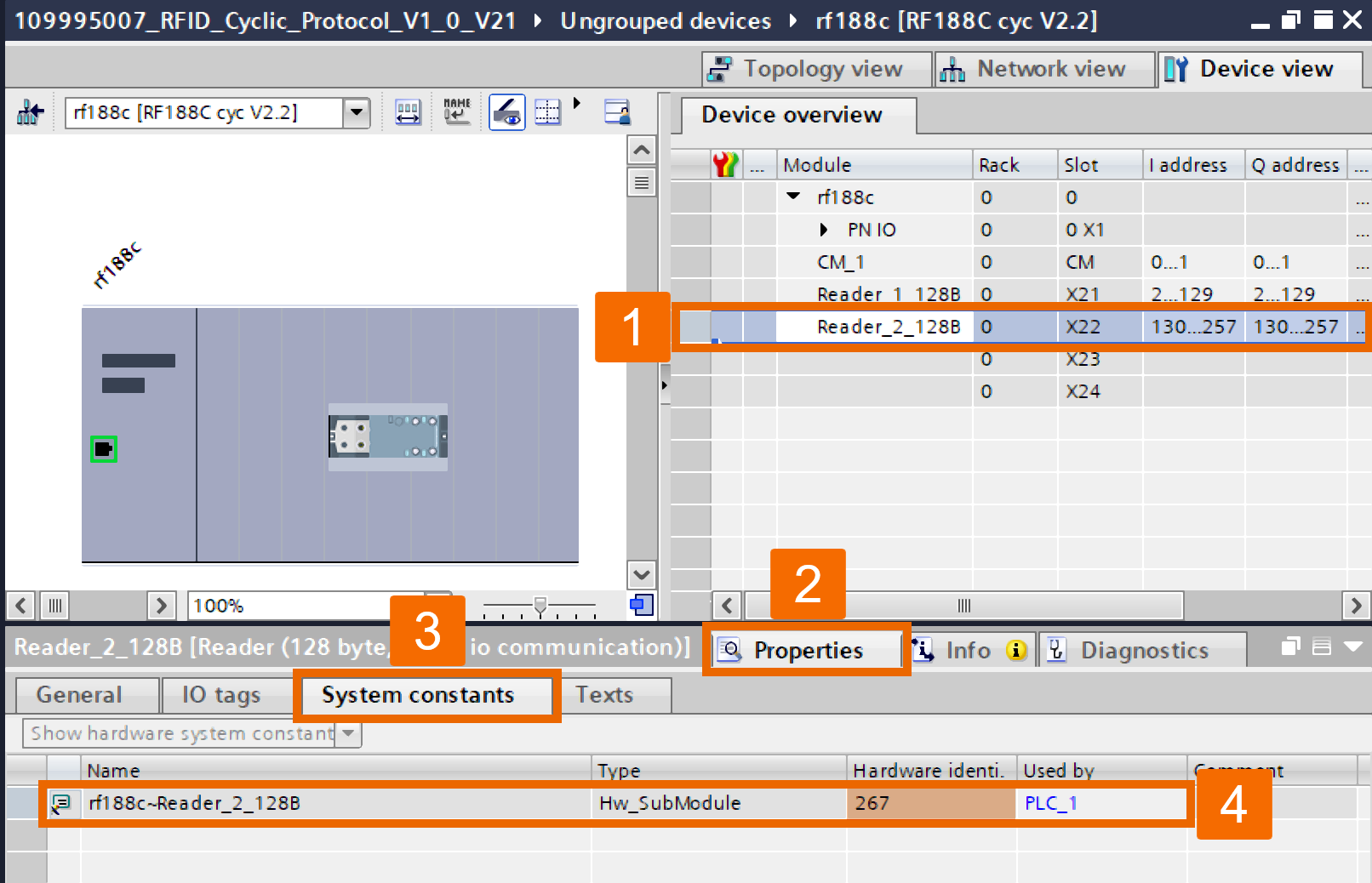
Task: Click the I address column header
Action: 1194,164
